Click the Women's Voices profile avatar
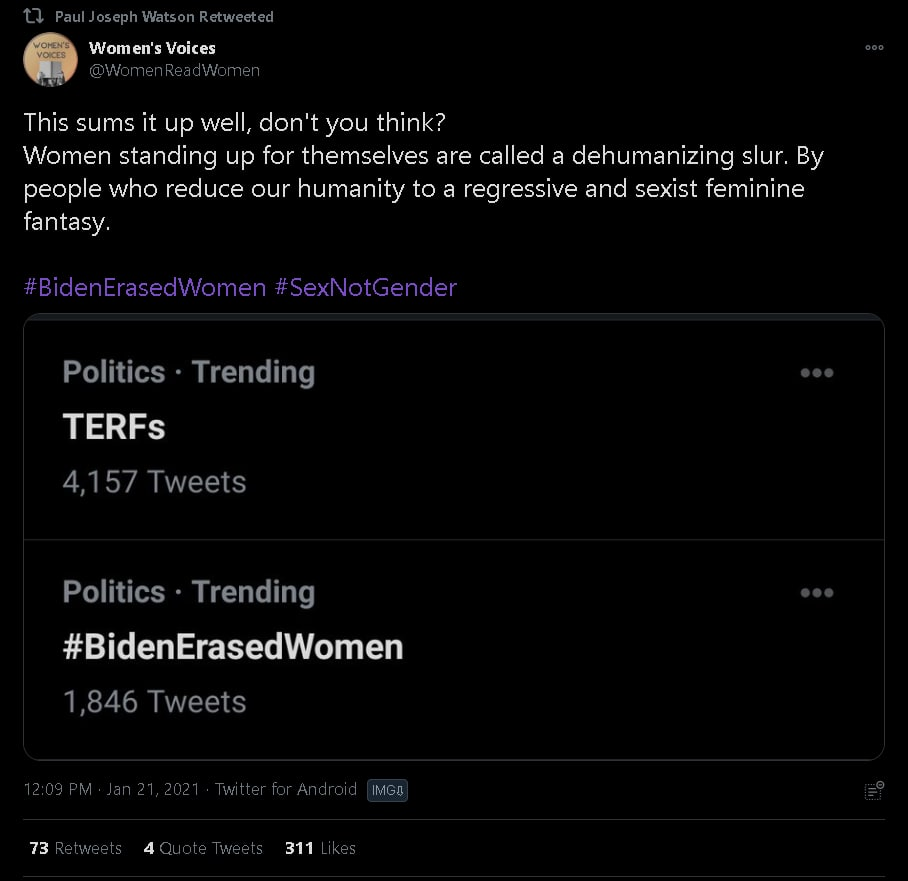Screen dimensions: 908x881 click(50, 59)
